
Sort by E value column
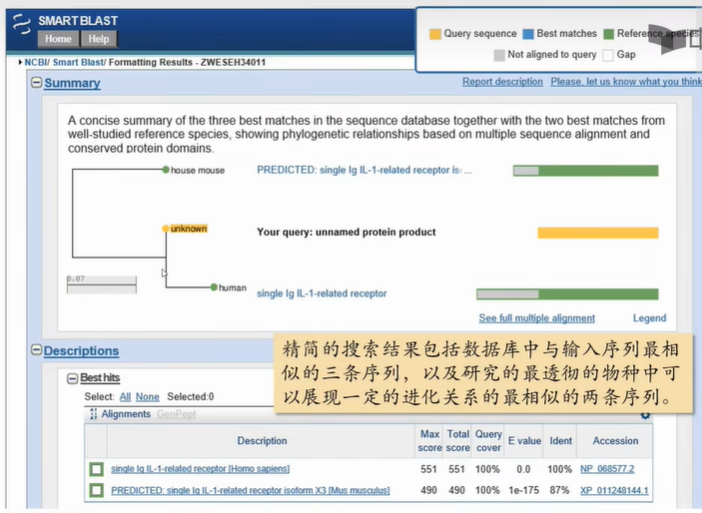coord(524,441)
